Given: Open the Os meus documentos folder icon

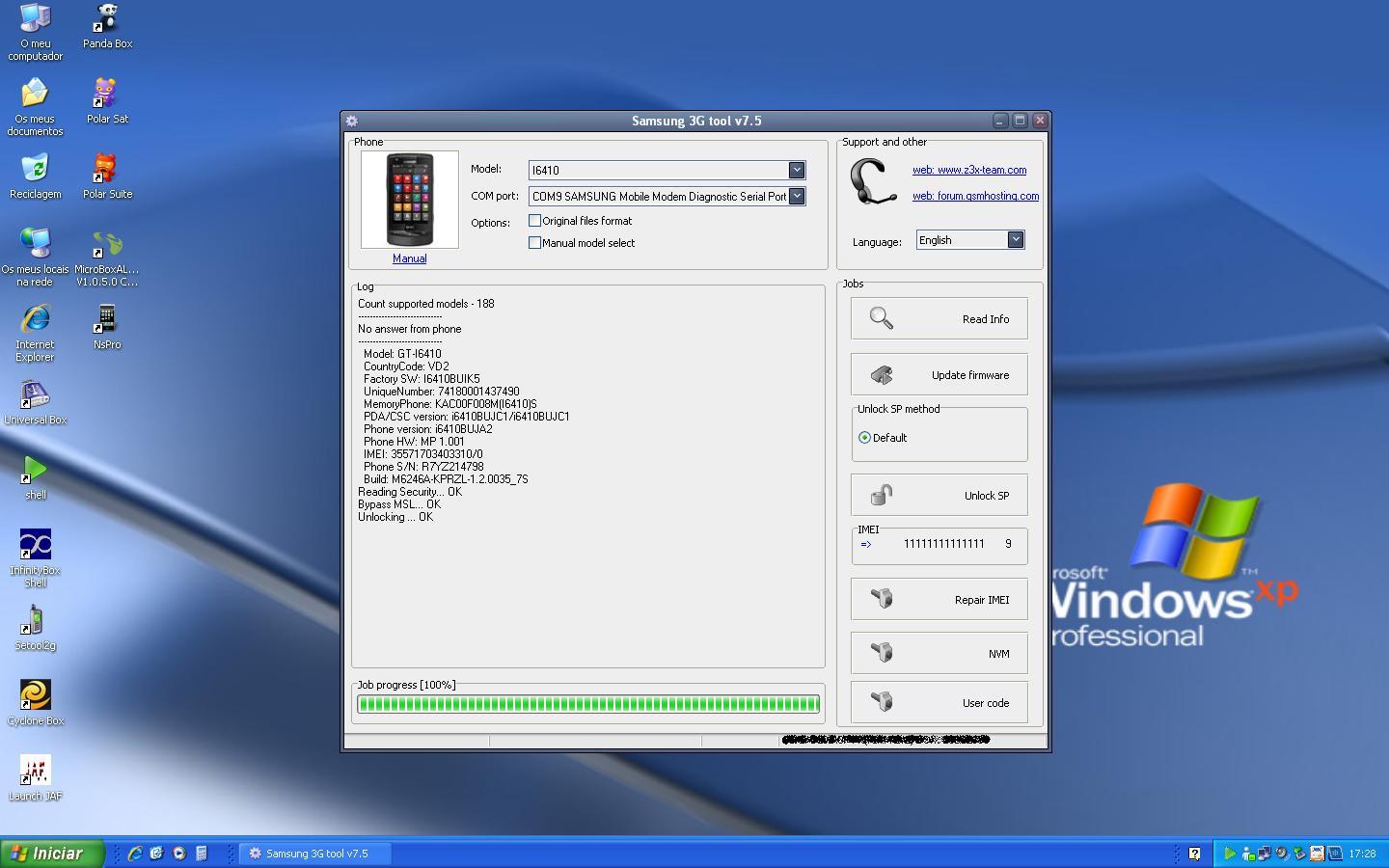Looking at the screenshot, I should point(35,107).
